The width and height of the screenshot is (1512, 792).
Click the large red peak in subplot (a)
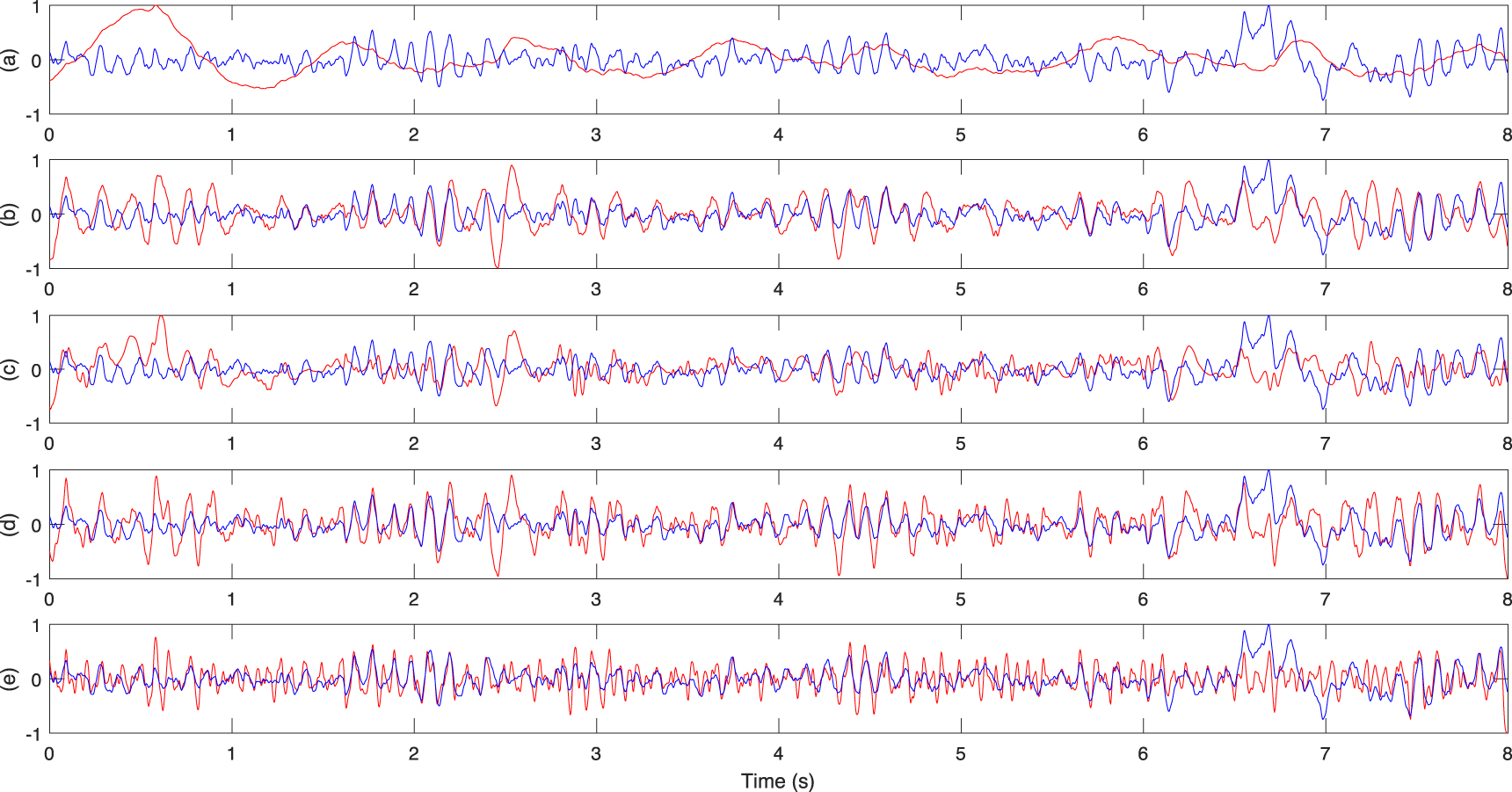tap(155, 7)
